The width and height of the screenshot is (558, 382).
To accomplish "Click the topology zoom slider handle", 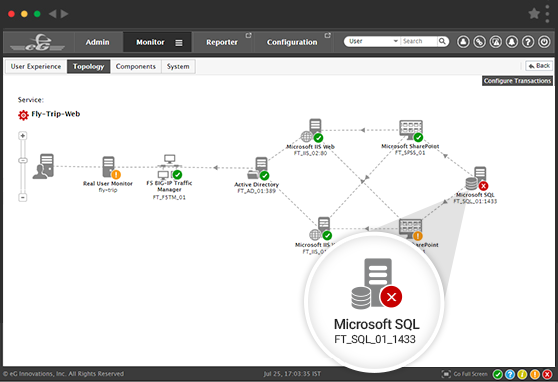I will click(x=23, y=161).
